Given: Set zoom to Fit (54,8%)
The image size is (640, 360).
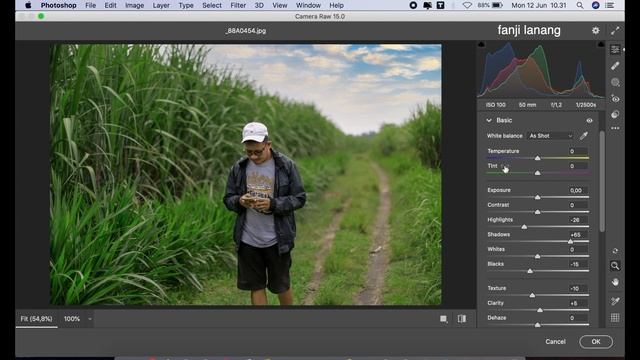Looking at the screenshot, I should (x=36, y=319).
